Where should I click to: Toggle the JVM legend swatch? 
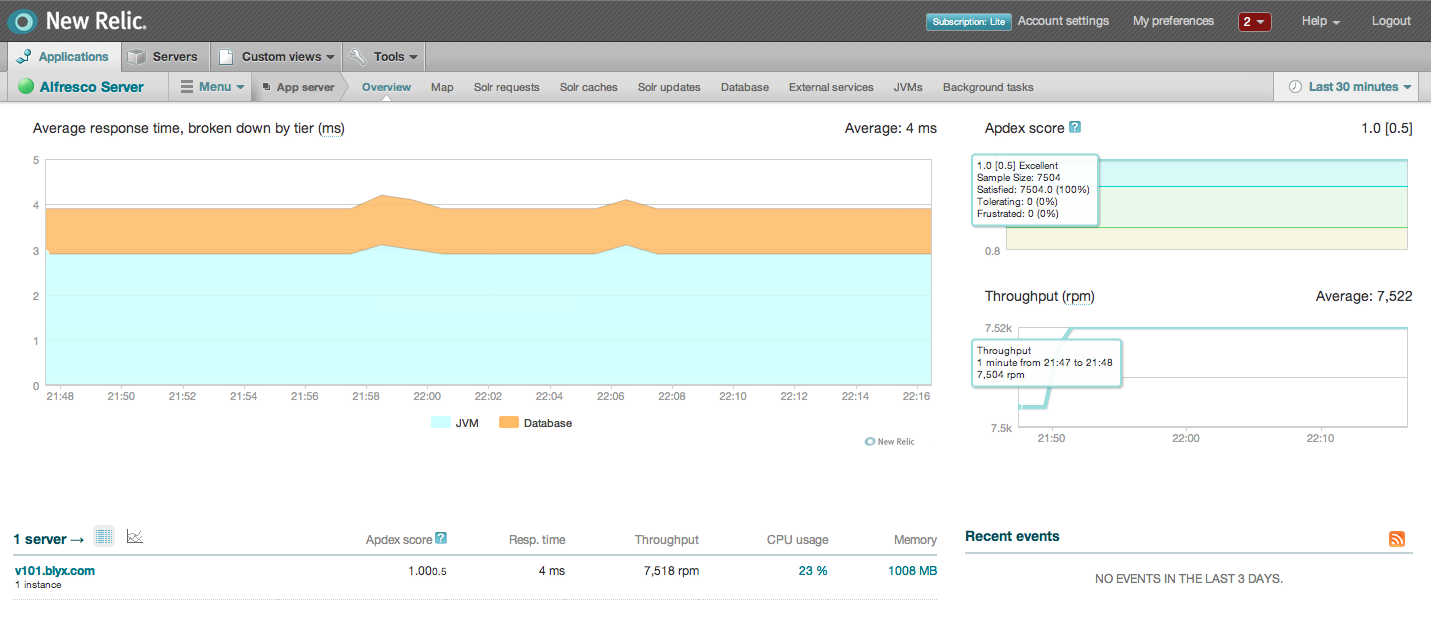point(441,423)
